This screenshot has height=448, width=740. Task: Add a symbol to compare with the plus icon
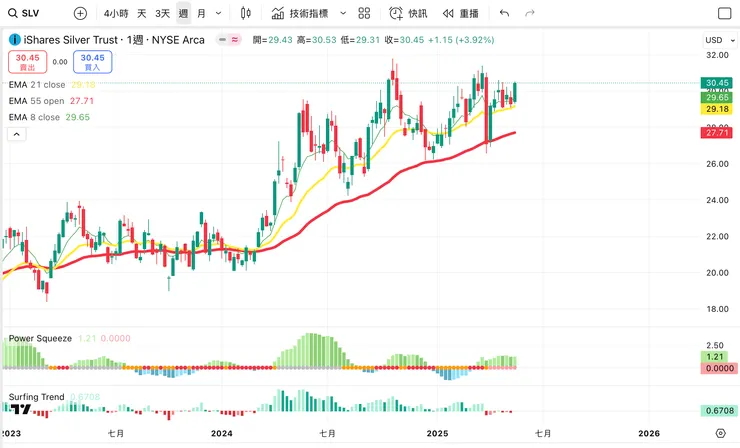point(80,13)
